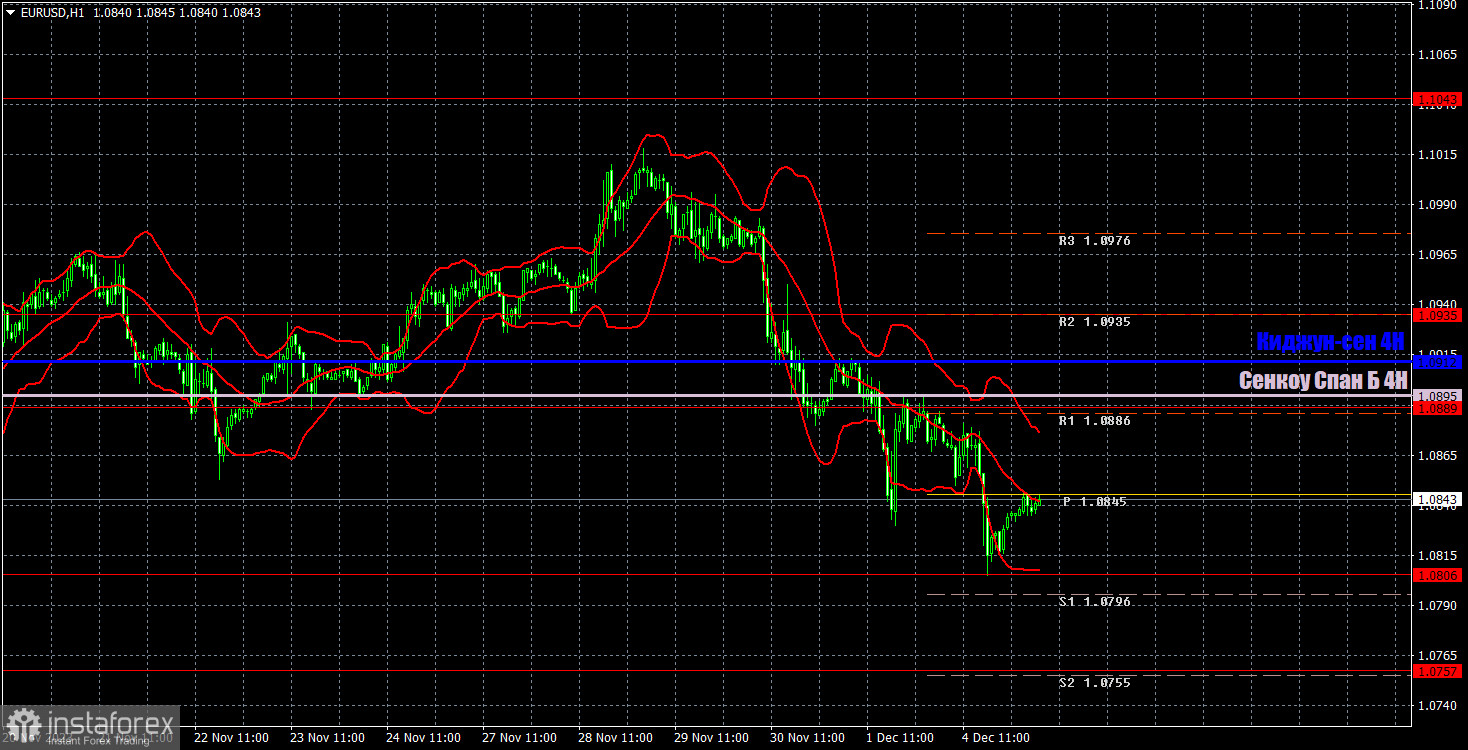Click the 30 Nov 11:00 time label
The image size is (1468, 750).
click(807, 737)
